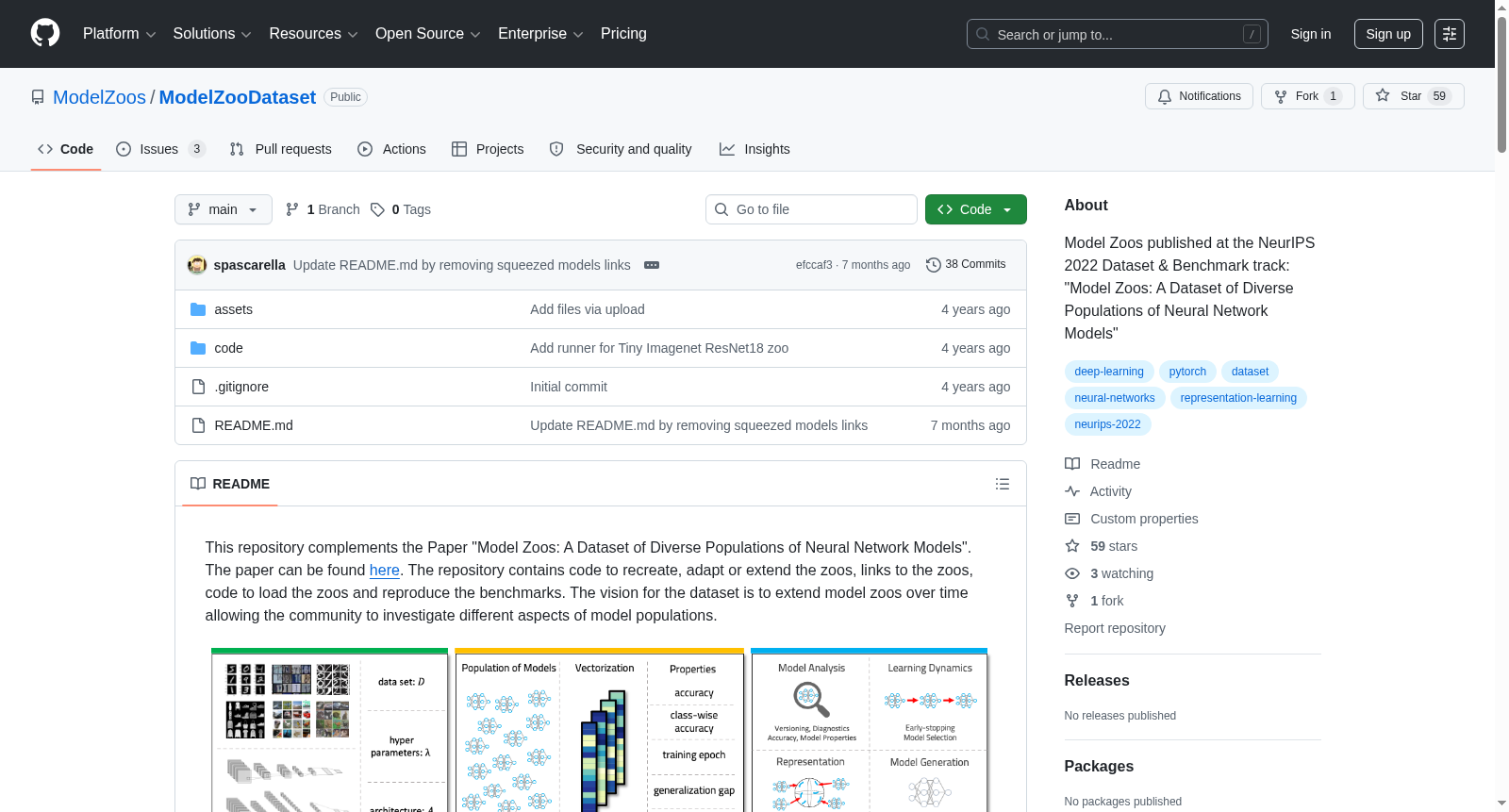The image size is (1509, 812).
Task: Open the ModelZoos owner link
Action: click(x=99, y=97)
